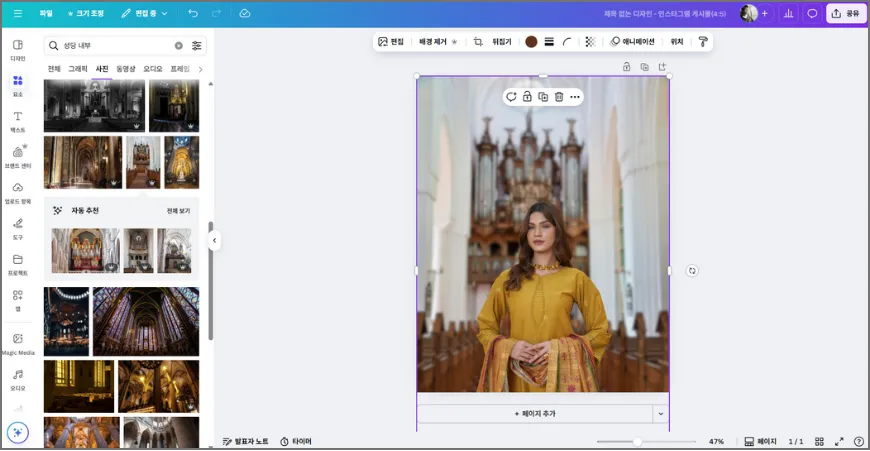
Task: Undo the last action
Action: [x=193, y=13]
